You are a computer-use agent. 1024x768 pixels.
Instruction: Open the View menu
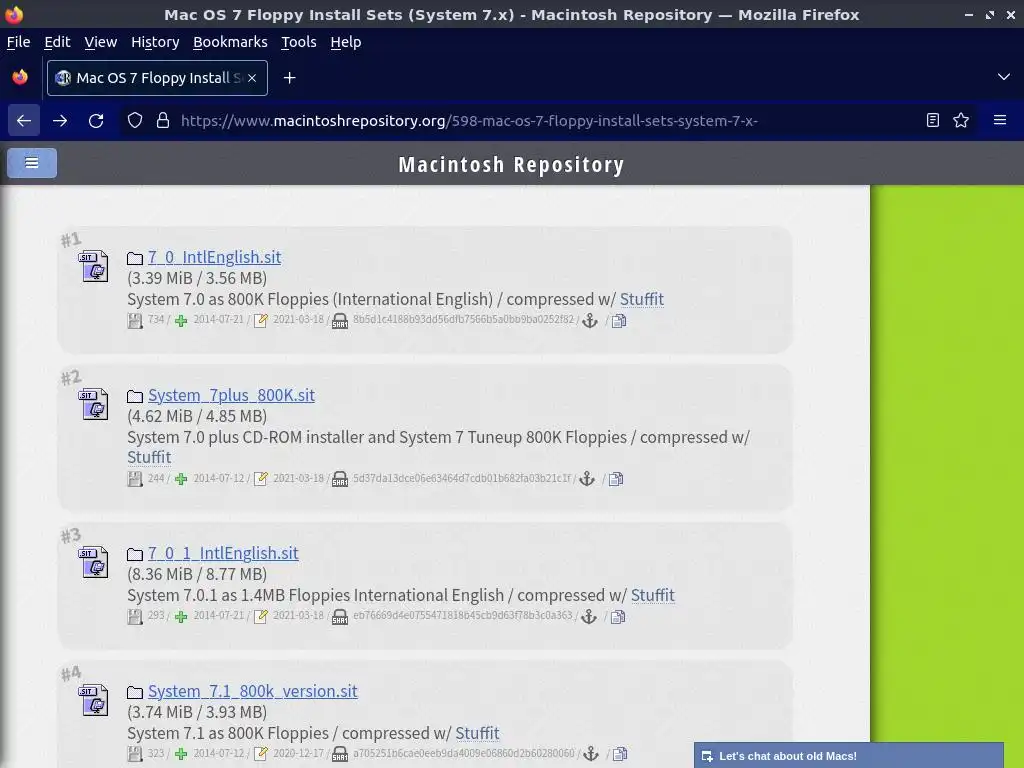point(101,42)
